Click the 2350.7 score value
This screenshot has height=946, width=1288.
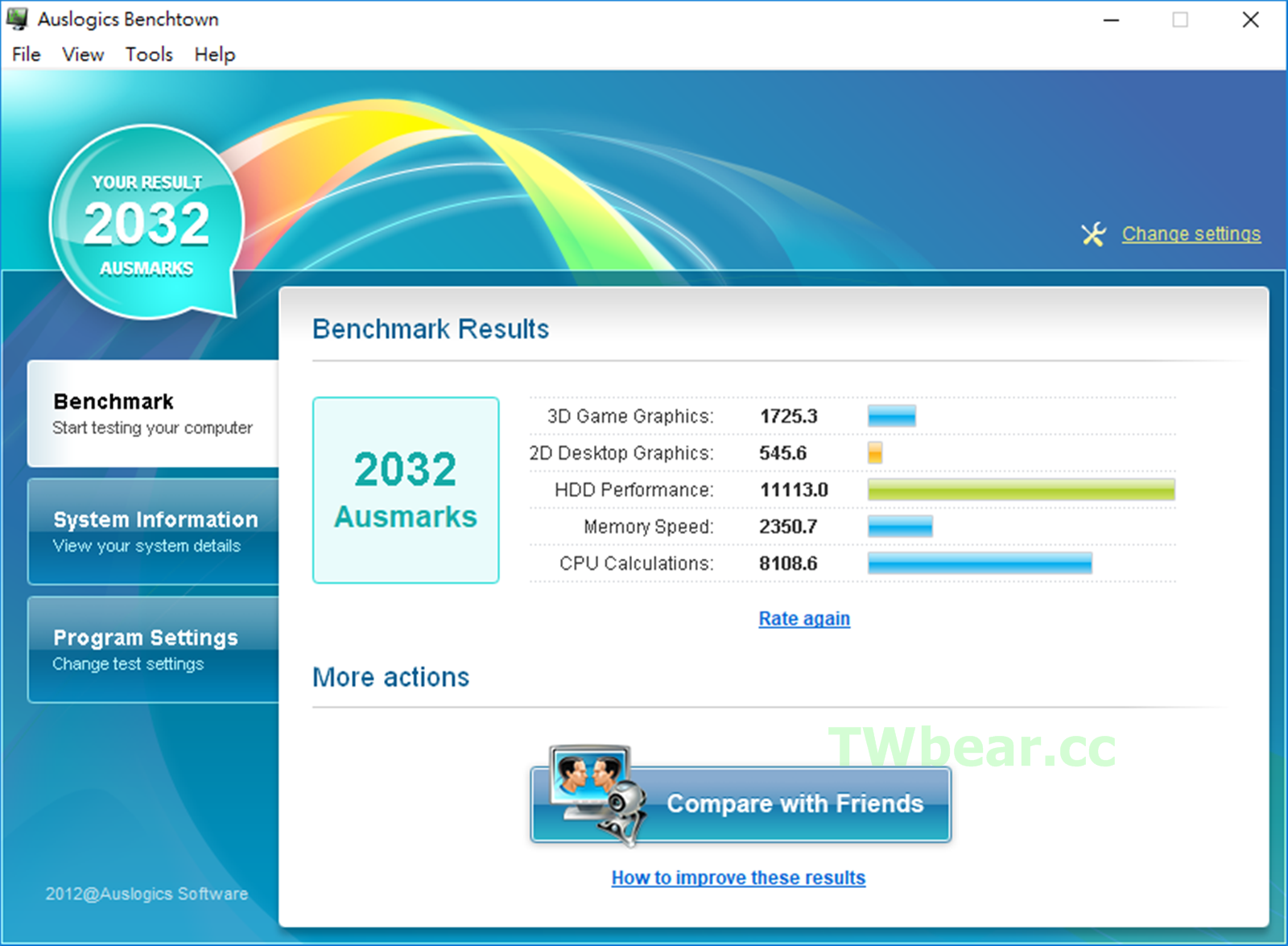(x=788, y=527)
